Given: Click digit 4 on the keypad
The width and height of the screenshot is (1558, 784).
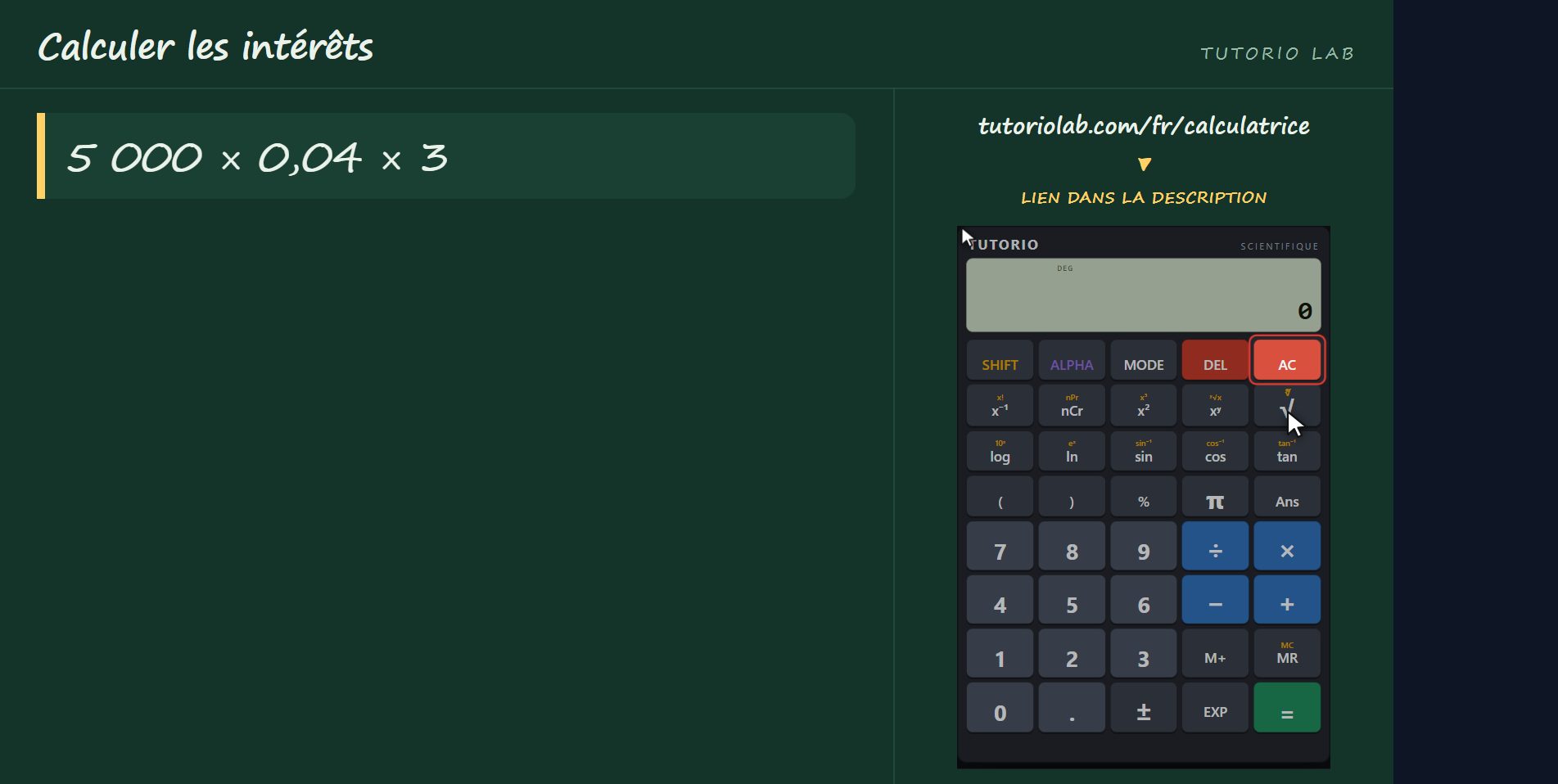Looking at the screenshot, I should click(x=1000, y=599).
